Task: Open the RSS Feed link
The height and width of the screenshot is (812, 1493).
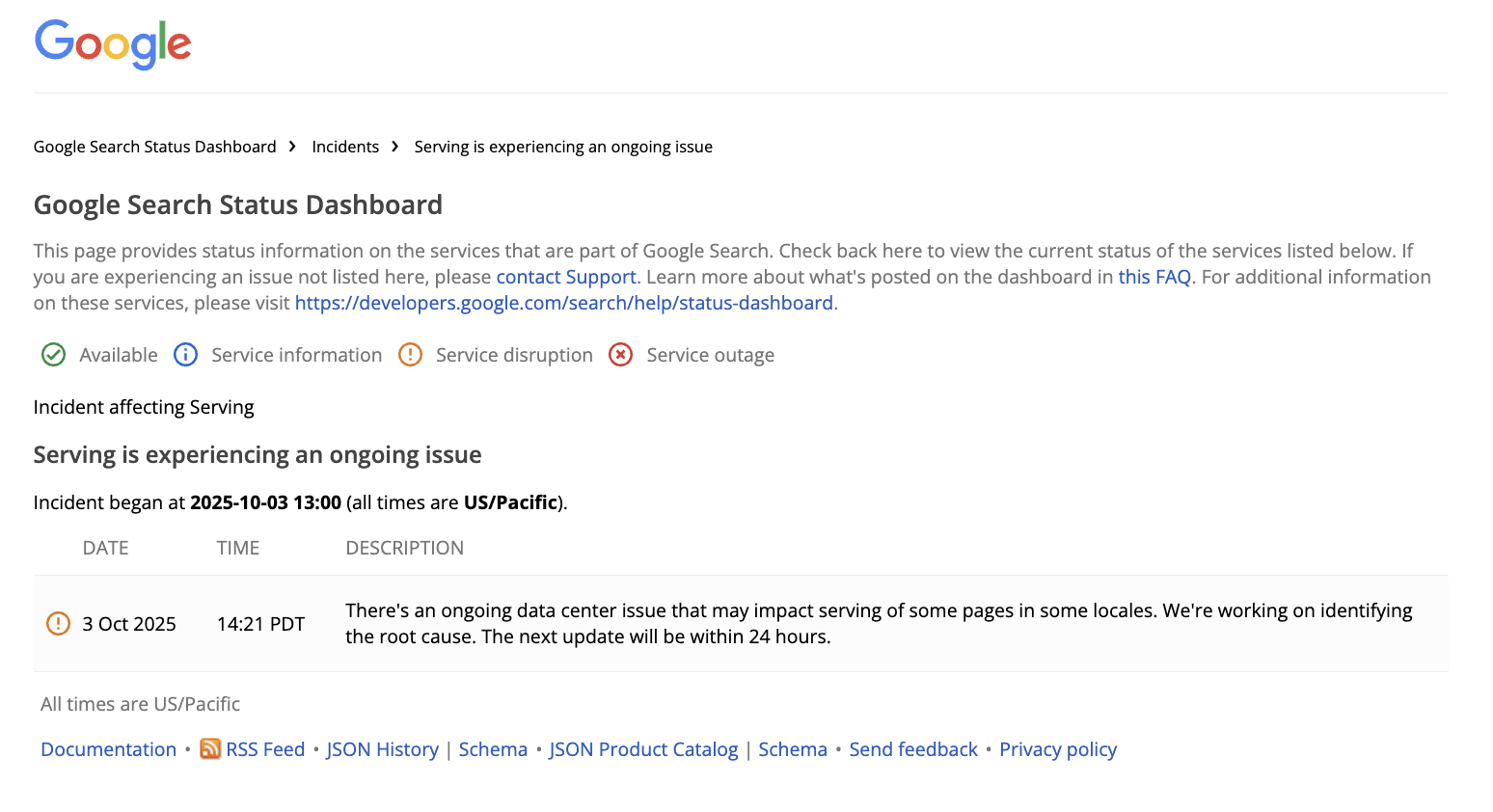Action: 265,749
